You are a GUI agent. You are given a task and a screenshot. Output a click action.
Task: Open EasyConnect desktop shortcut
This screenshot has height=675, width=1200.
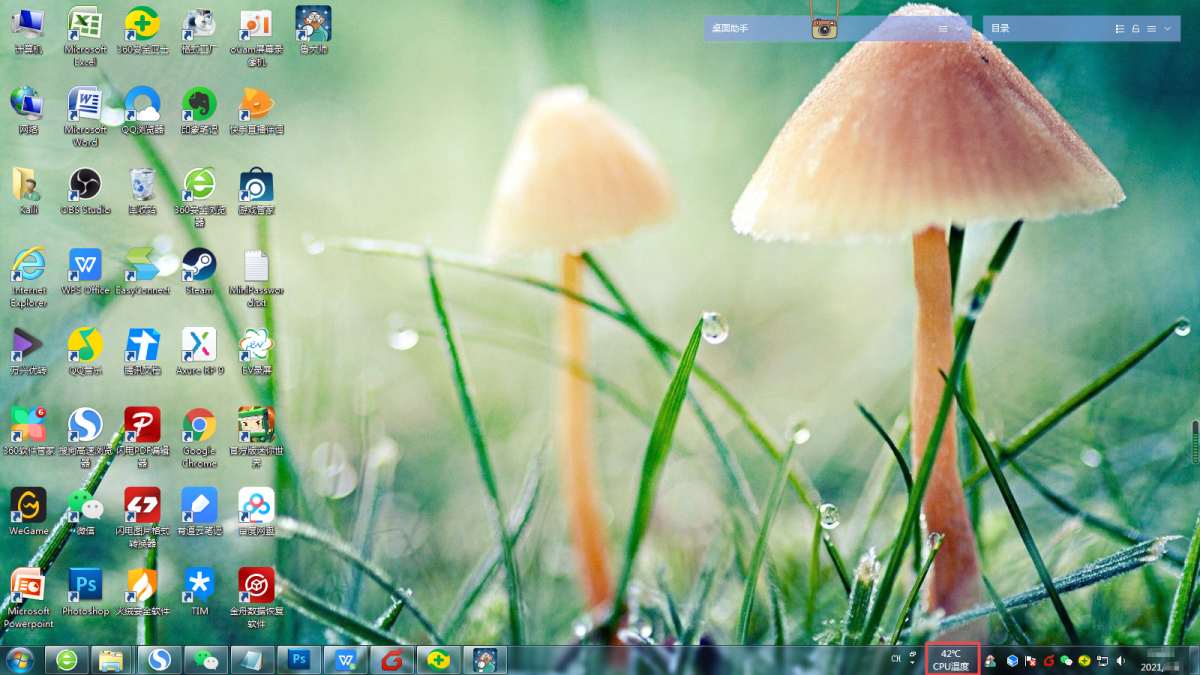pos(142,271)
